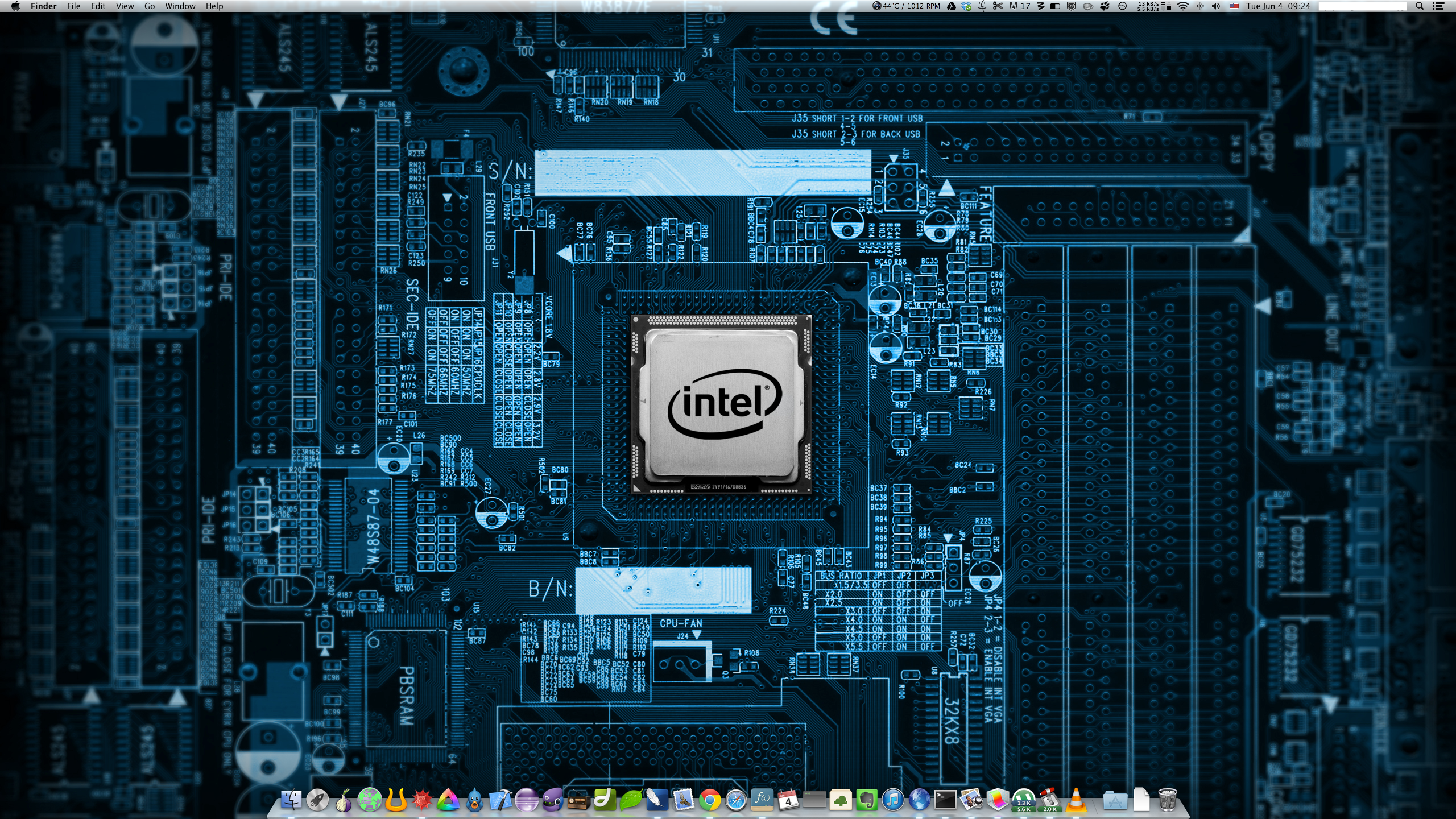Launch Terminal from the dock
The image size is (1456, 819).
[x=945, y=800]
